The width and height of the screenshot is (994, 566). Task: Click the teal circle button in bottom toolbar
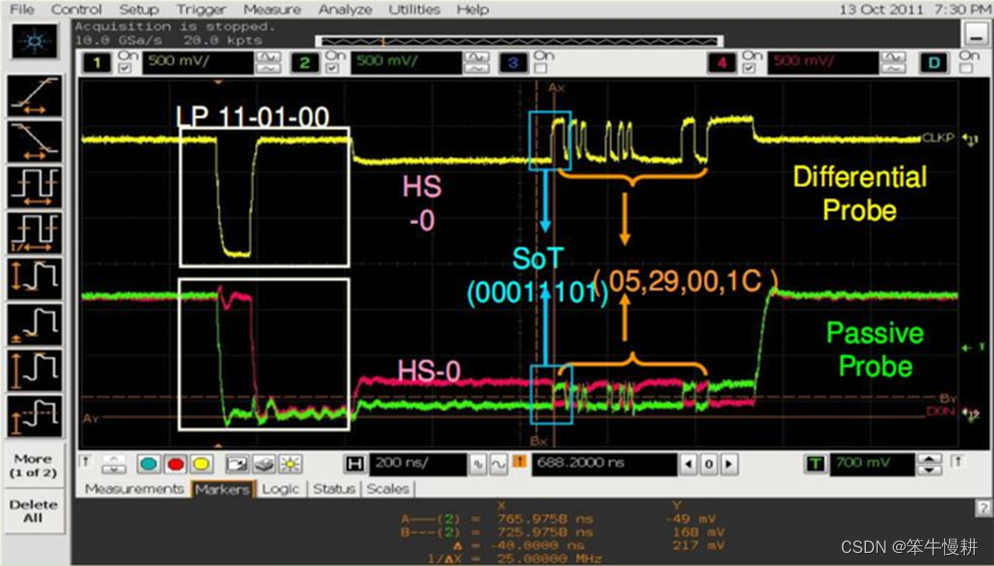(148, 464)
